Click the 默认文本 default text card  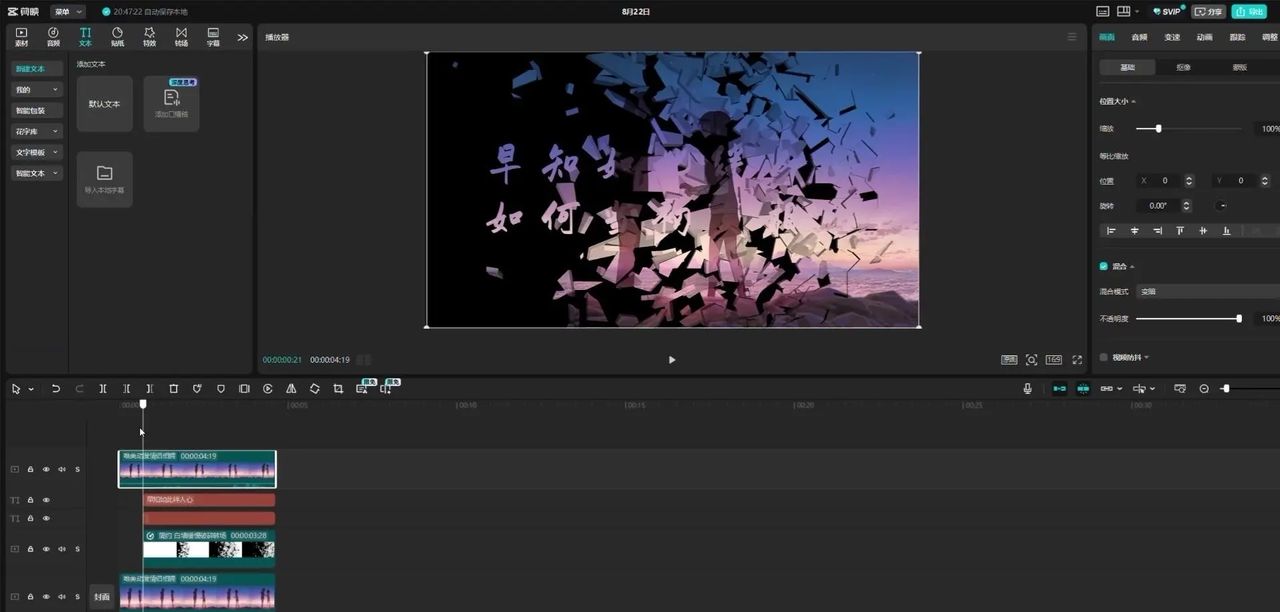[x=105, y=104]
